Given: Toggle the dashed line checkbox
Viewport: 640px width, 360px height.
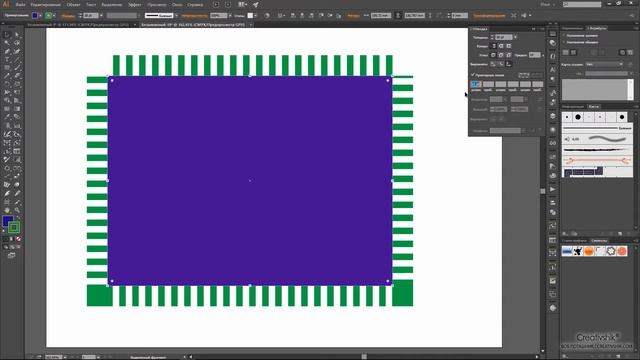Looking at the screenshot, I should tap(473, 75).
